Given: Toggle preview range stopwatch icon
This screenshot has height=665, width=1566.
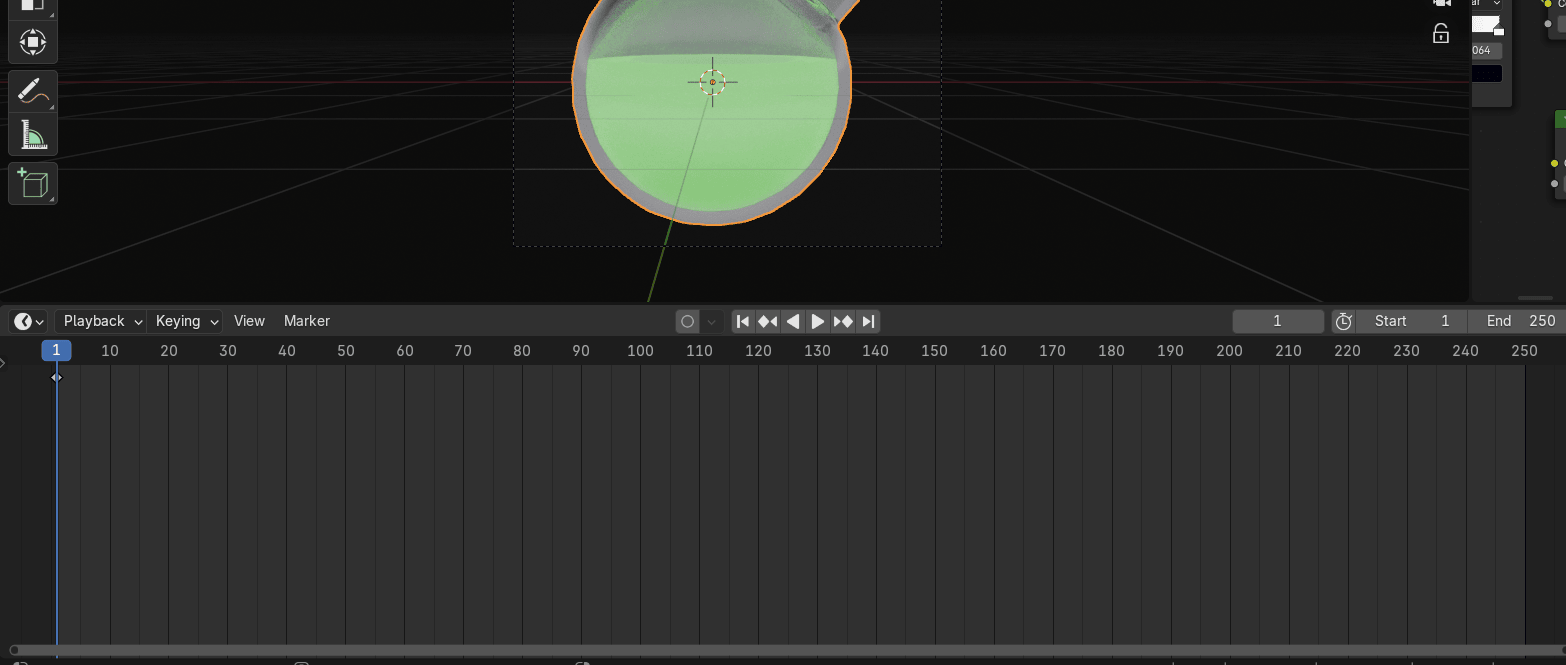Looking at the screenshot, I should [1344, 321].
